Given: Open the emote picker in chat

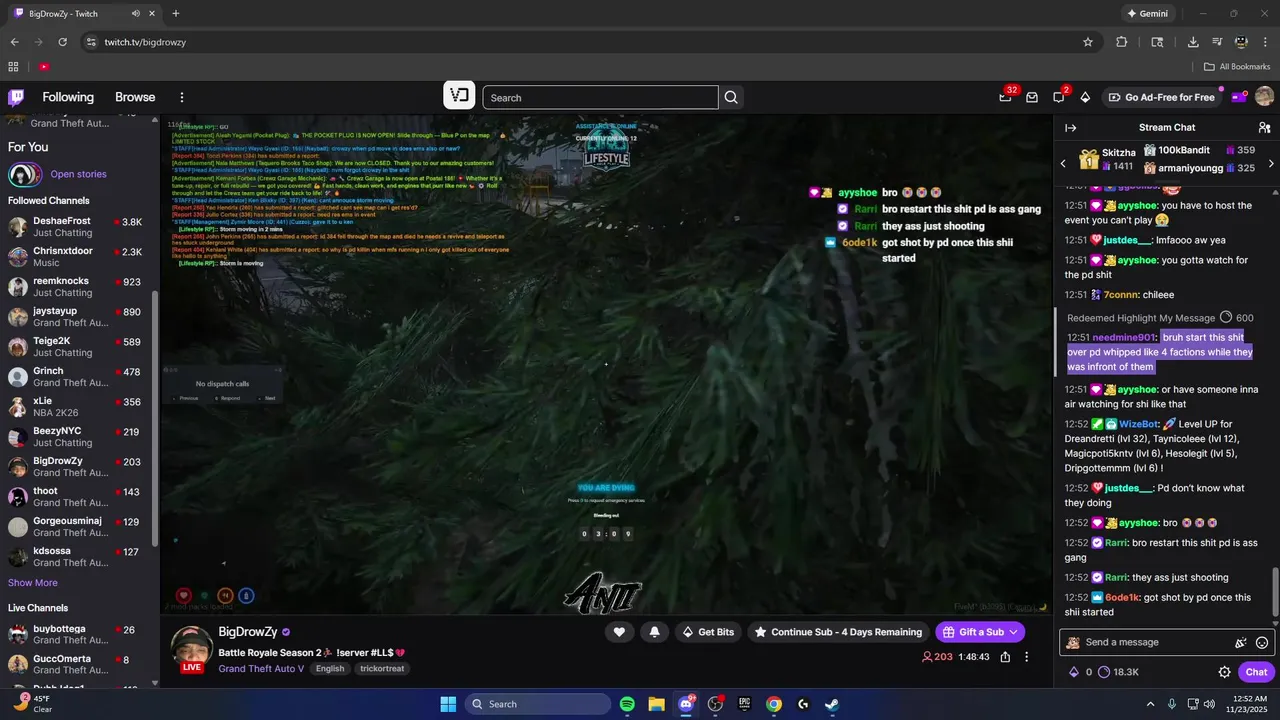Looking at the screenshot, I should 1262,643.
